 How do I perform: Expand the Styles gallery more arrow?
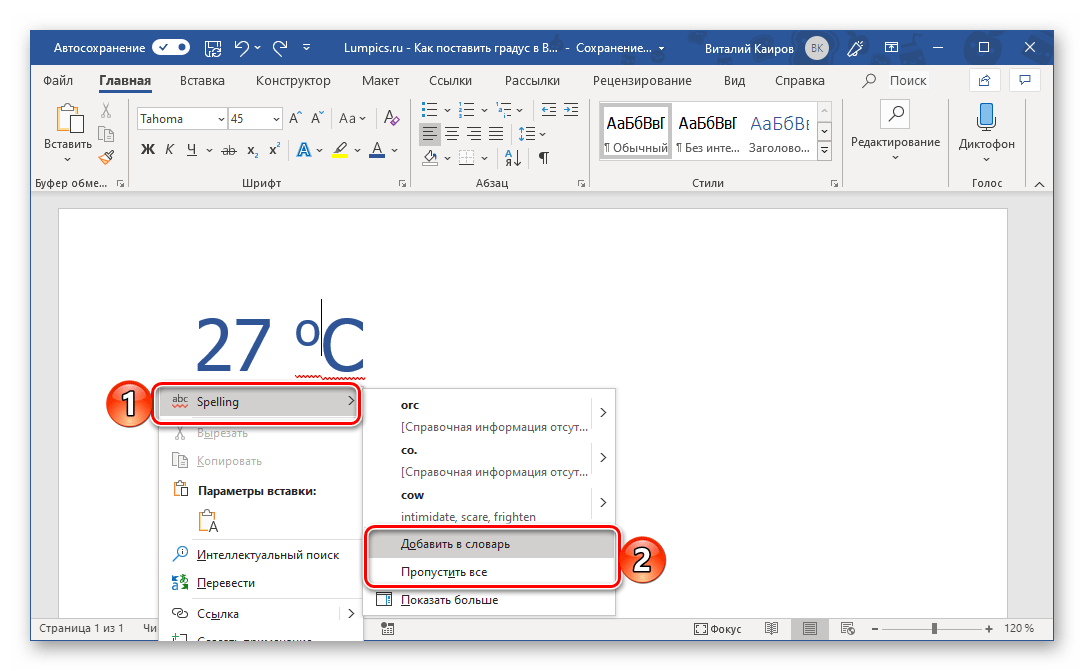(x=824, y=150)
